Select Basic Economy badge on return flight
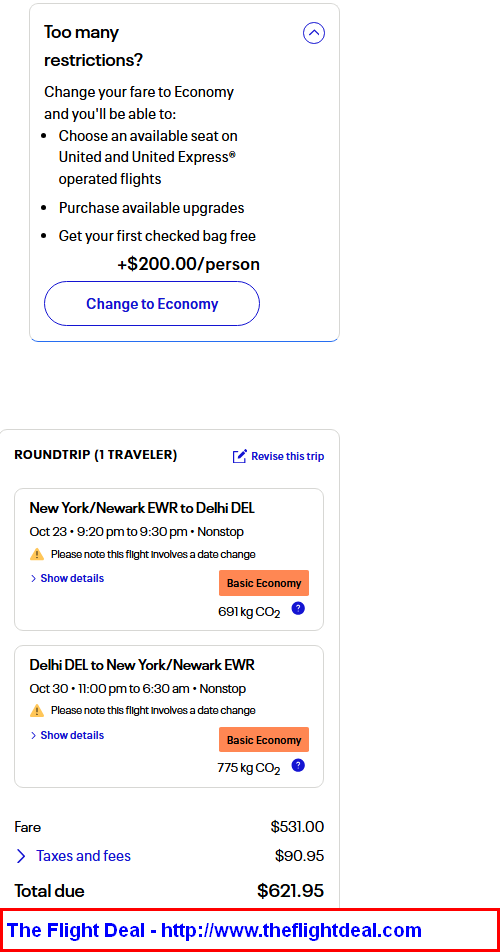The height and width of the screenshot is (952, 500). click(x=264, y=740)
